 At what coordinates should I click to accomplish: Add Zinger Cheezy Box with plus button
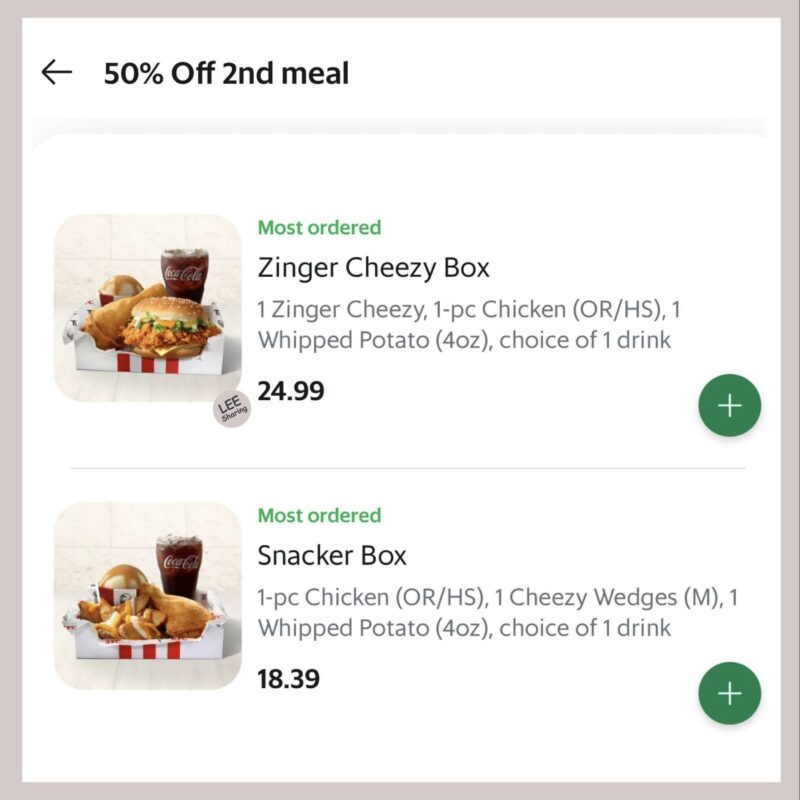point(729,405)
